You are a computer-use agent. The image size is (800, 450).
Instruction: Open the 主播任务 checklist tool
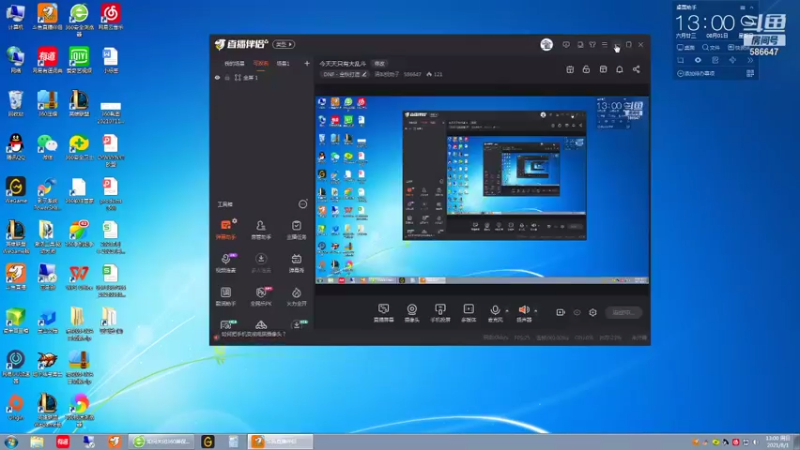(296, 230)
